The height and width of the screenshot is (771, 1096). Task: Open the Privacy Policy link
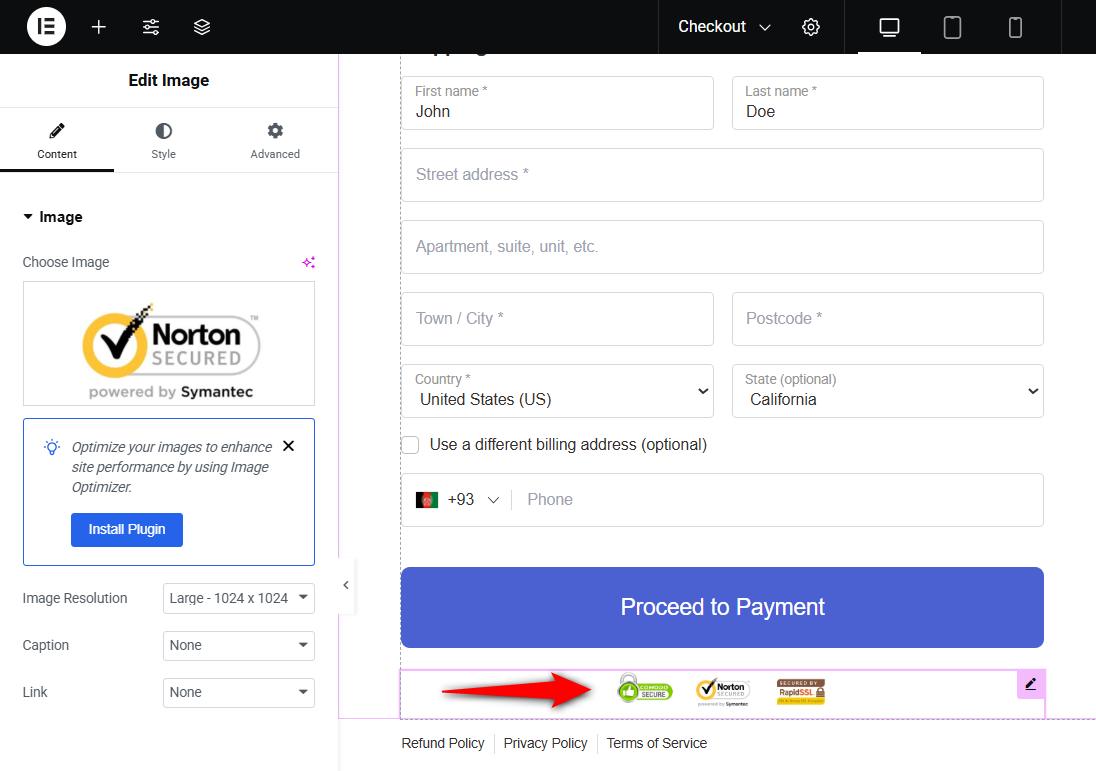coord(545,743)
